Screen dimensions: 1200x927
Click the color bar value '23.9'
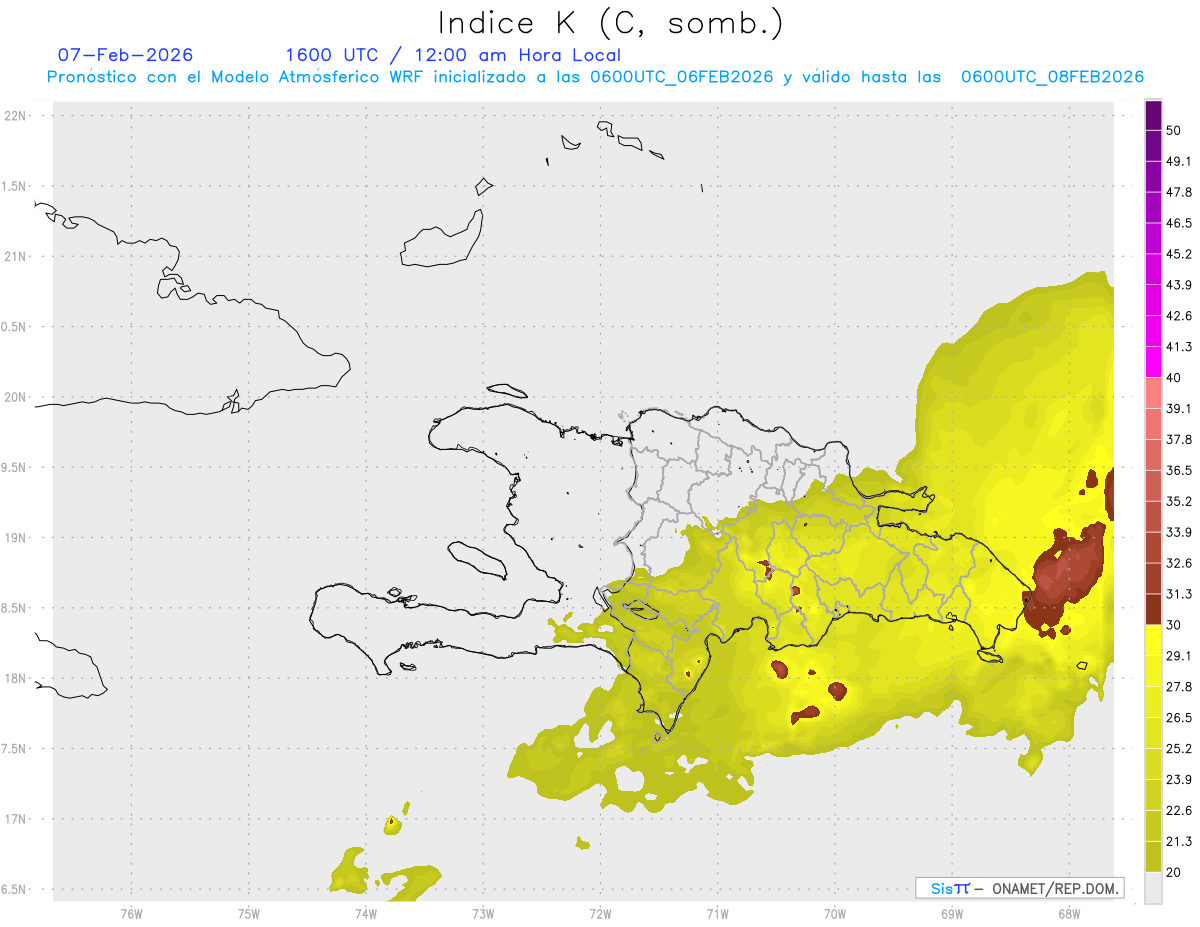[1179, 780]
